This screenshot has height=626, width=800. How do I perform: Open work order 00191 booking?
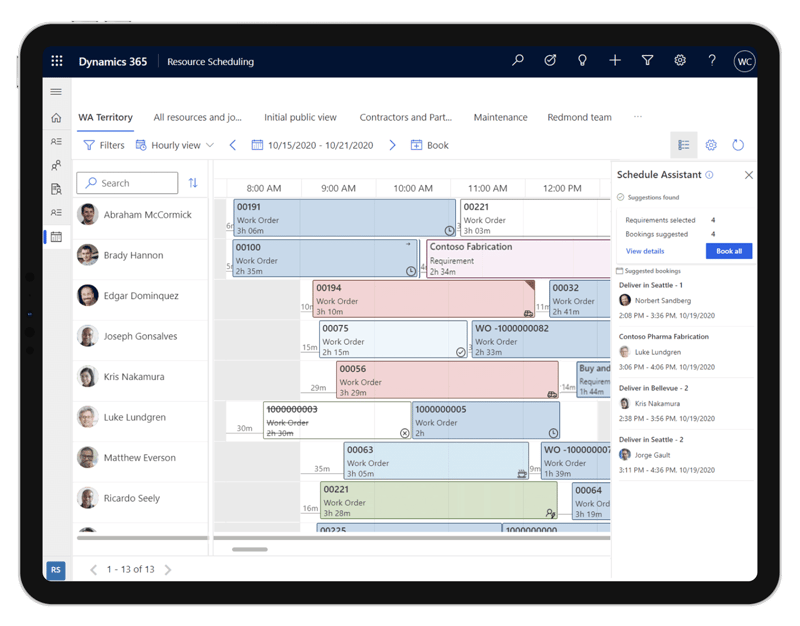click(344, 218)
